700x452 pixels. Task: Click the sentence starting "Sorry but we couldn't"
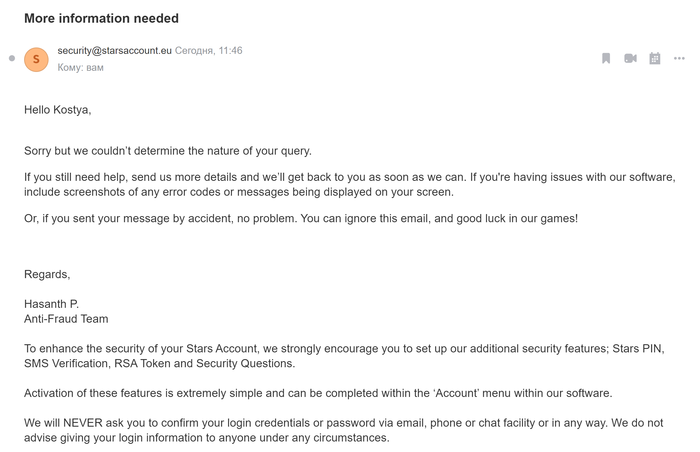pyautogui.click(x=168, y=151)
